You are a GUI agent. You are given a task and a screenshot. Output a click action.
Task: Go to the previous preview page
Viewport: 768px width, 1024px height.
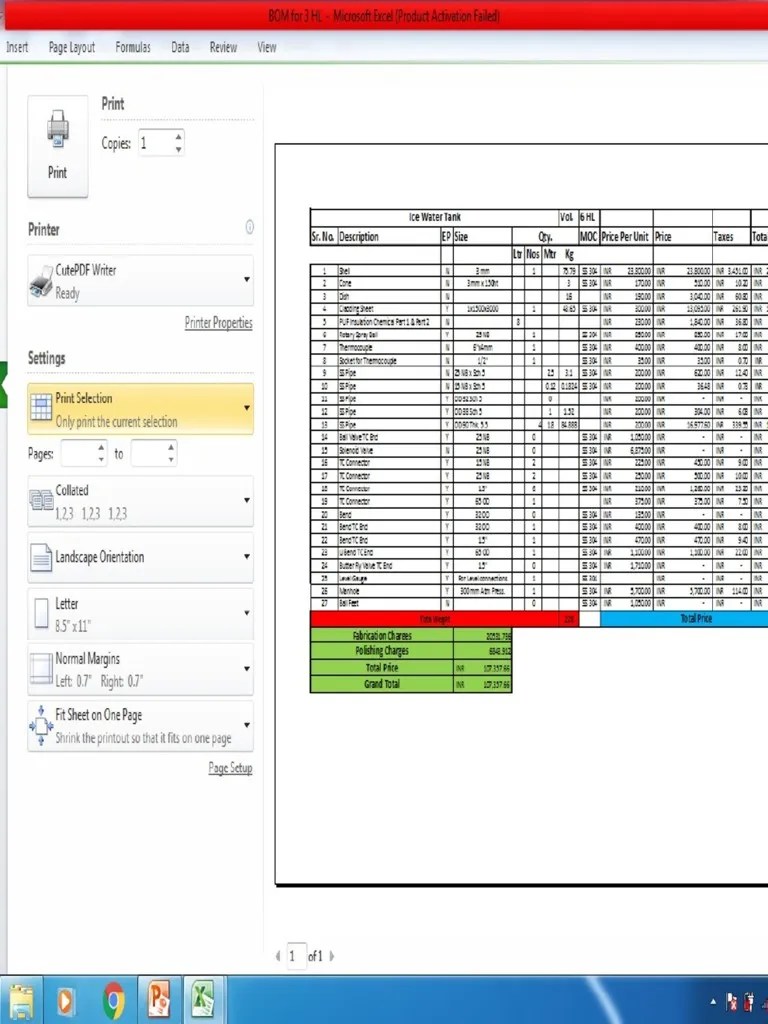coord(278,956)
